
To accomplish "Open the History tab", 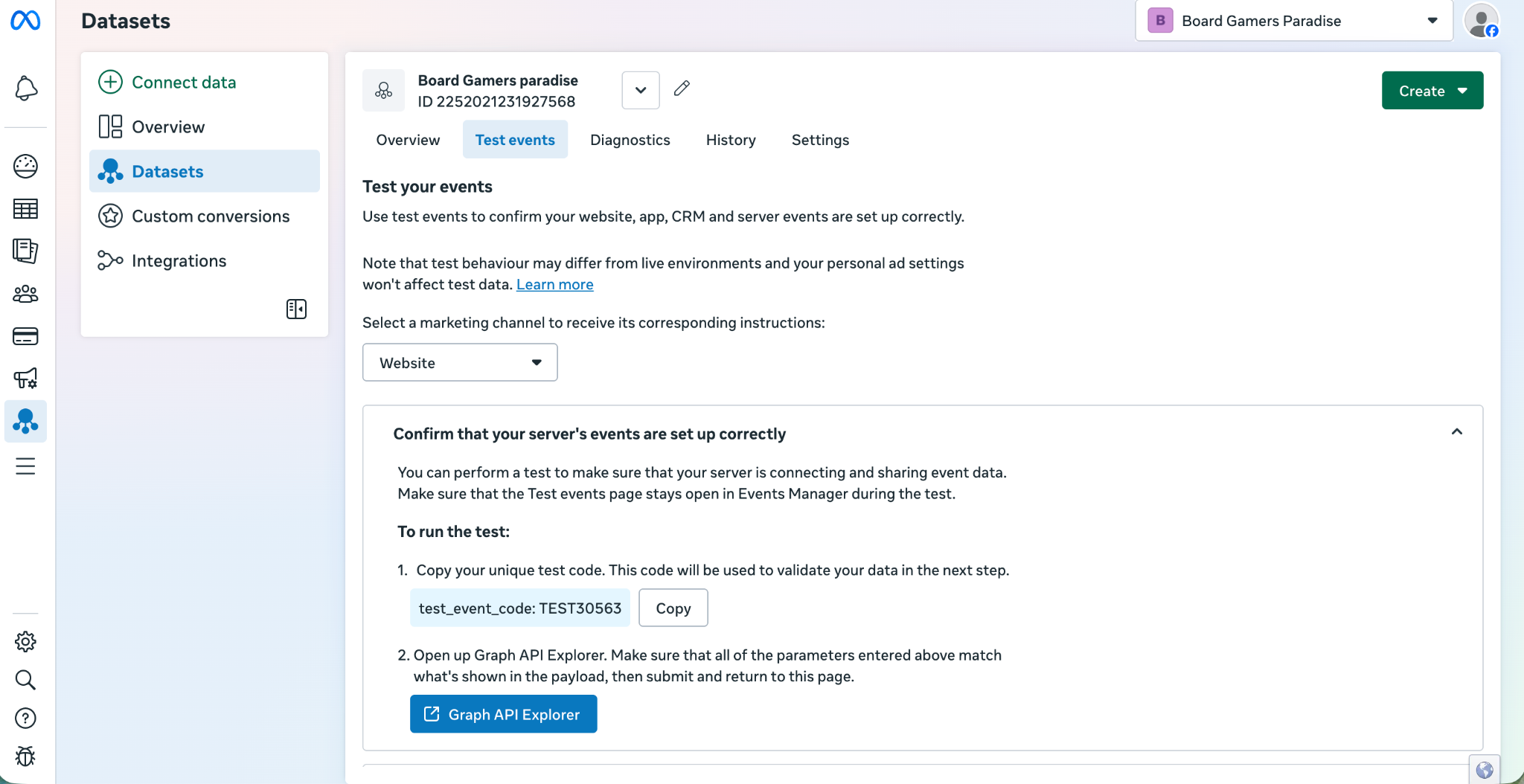I will 731,140.
